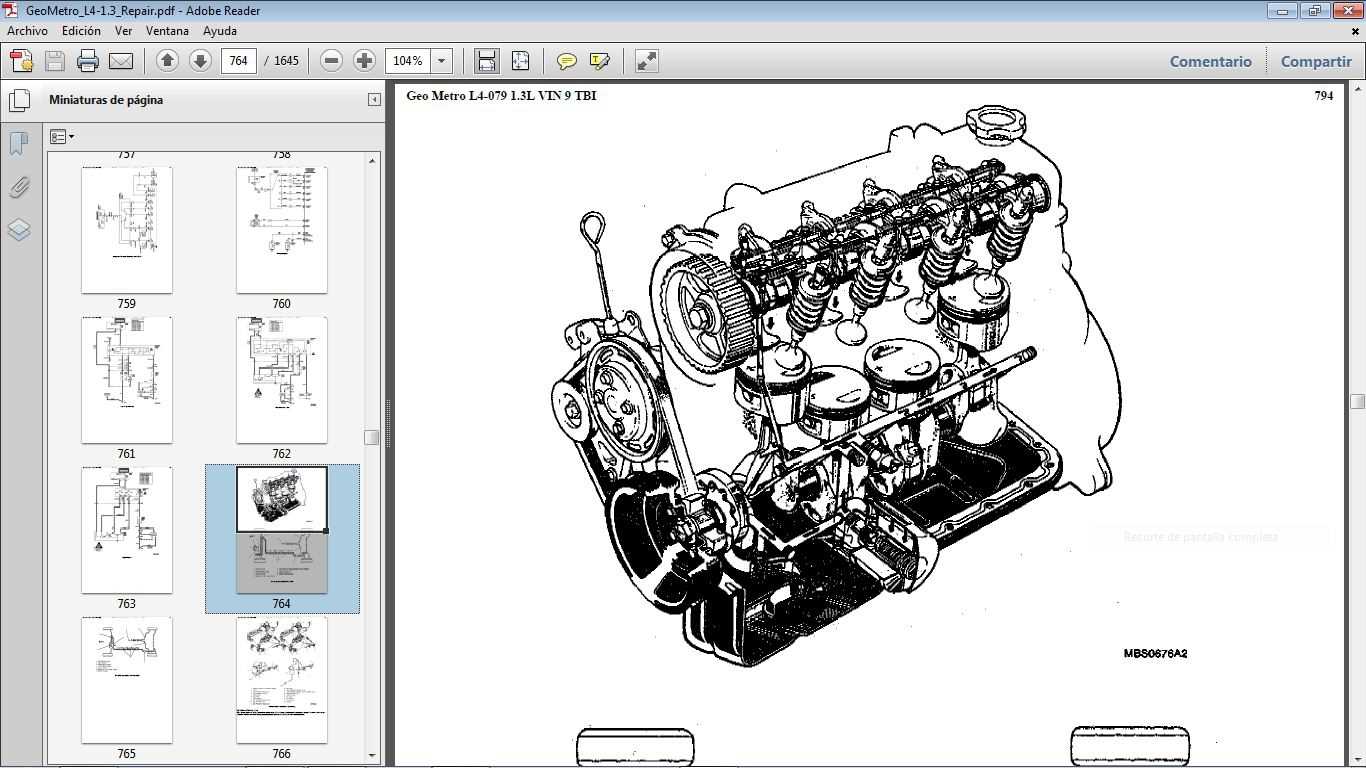Add a sticky note comment
The height and width of the screenshot is (768, 1366).
[567, 61]
